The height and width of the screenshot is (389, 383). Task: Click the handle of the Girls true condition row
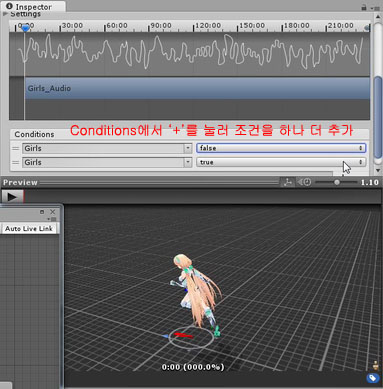click(15, 162)
